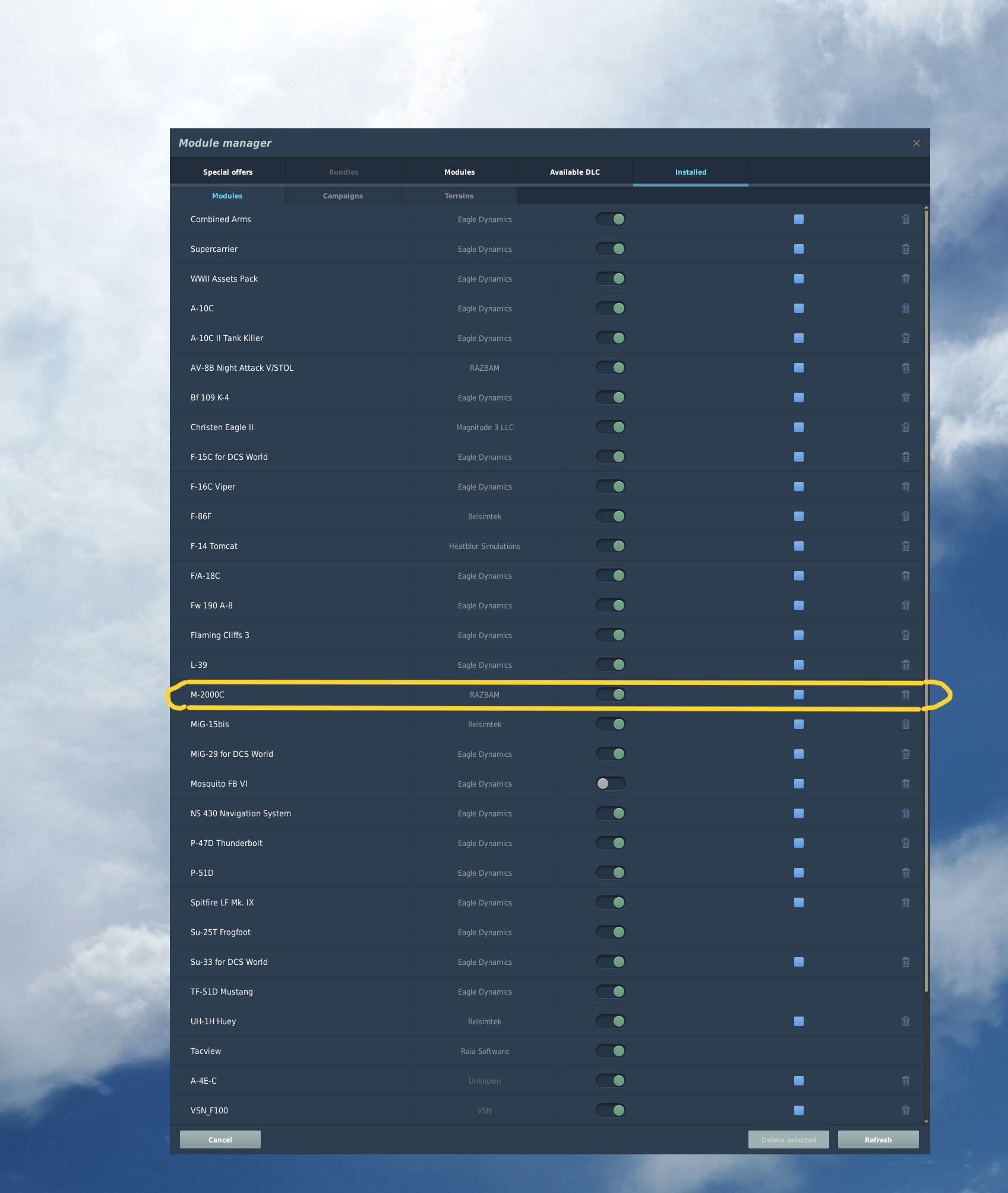Toggle the blue checkbox for A-4E-C
Viewport: 1008px width, 1193px height.
click(x=799, y=1081)
